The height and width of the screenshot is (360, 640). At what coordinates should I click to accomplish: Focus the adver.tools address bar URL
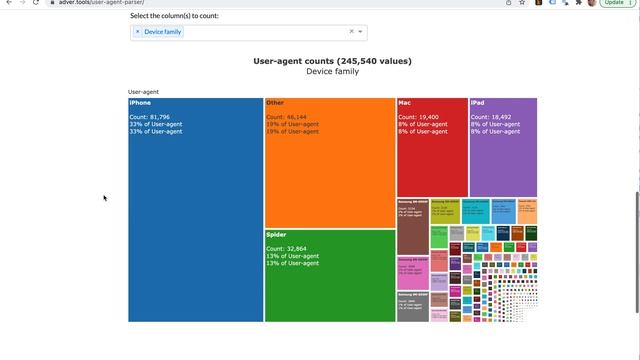tap(101, 2)
